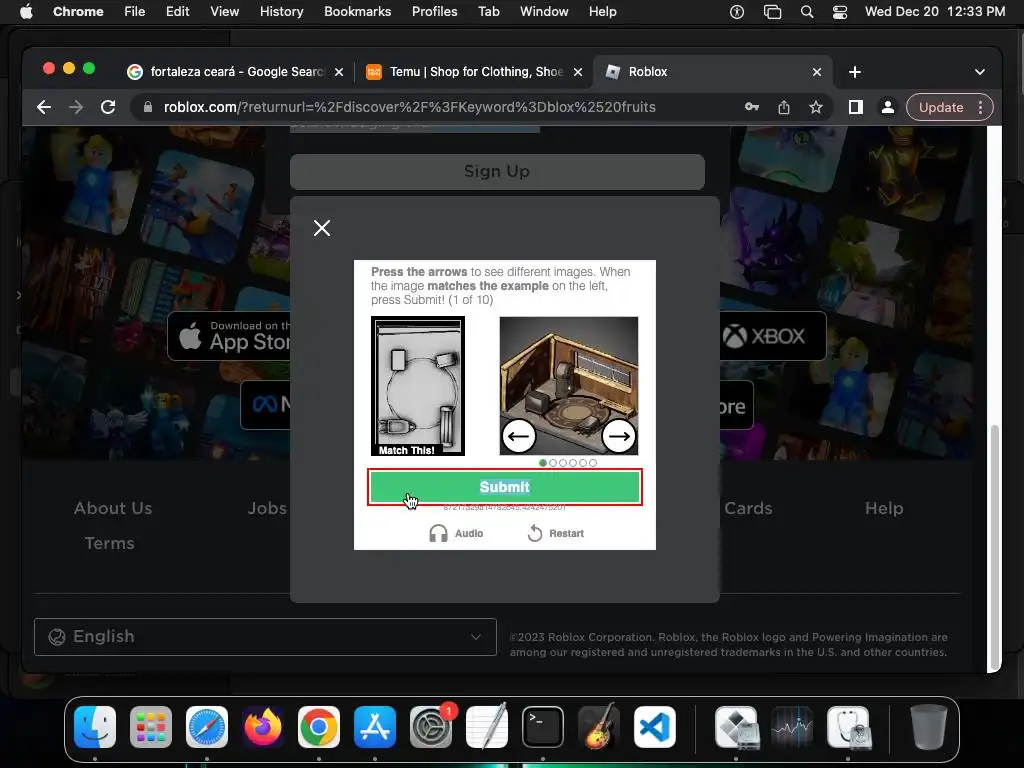Open a new browser tab
The height and width of the screenshot is (768, 1024).
[x=854, y=72]
